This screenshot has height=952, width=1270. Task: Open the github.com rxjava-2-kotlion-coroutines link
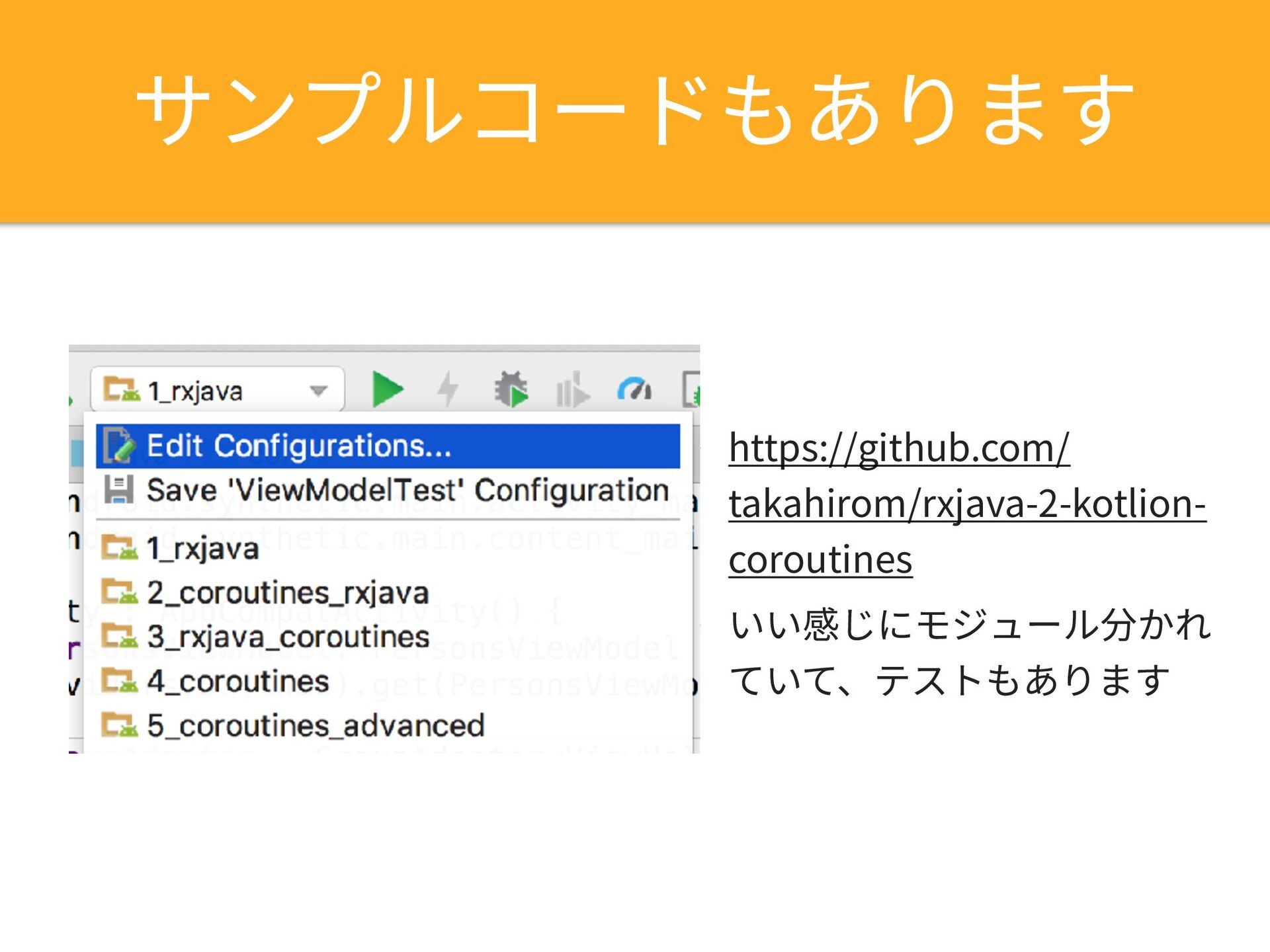[966, 504]
